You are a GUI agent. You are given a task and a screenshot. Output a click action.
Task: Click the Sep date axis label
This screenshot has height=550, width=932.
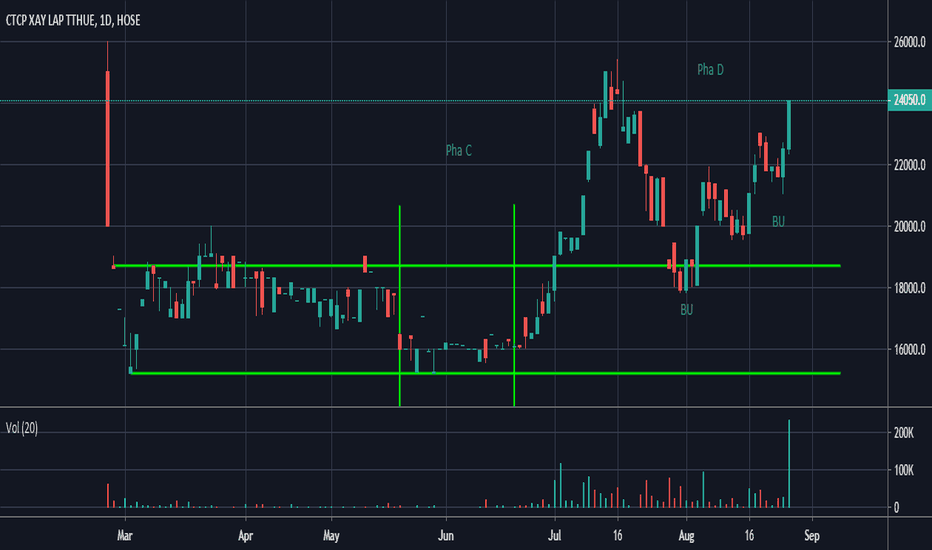coord(812,535)
